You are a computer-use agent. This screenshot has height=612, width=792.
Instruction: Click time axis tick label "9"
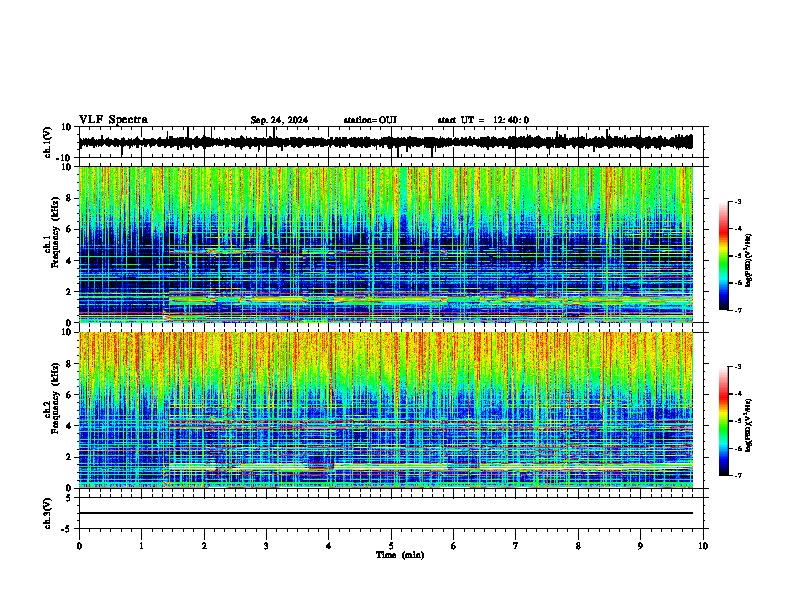(x=640, y=546)
